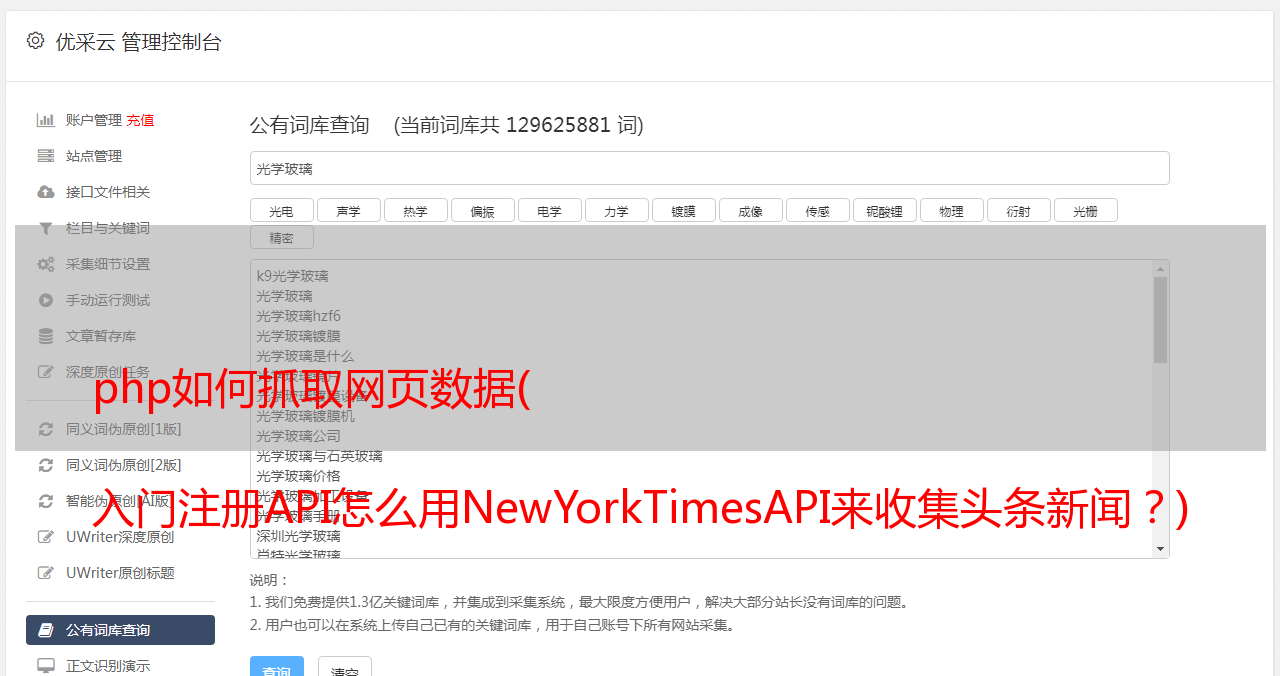Click the 力学 tag button
Viewport: 1280px width, 676px height.
[x=616, y=210]
